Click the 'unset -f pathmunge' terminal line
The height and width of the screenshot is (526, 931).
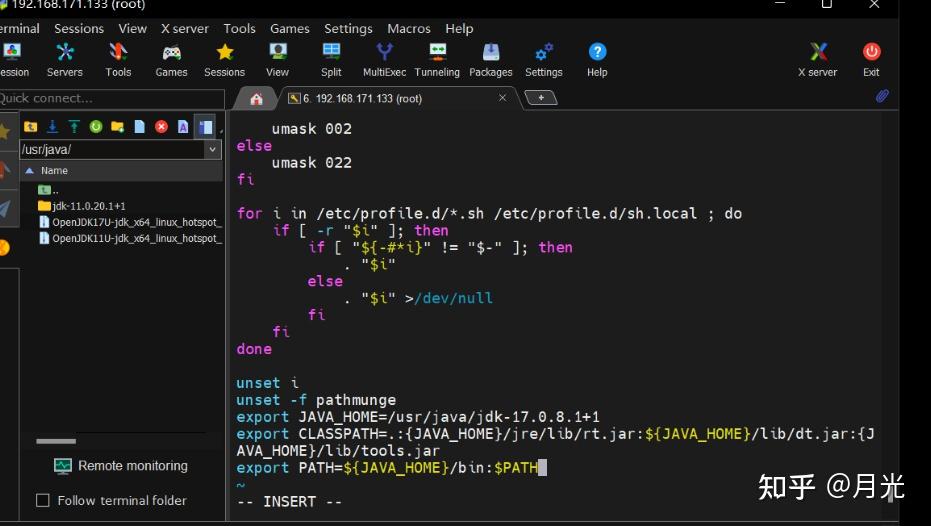tap(316, 400)
